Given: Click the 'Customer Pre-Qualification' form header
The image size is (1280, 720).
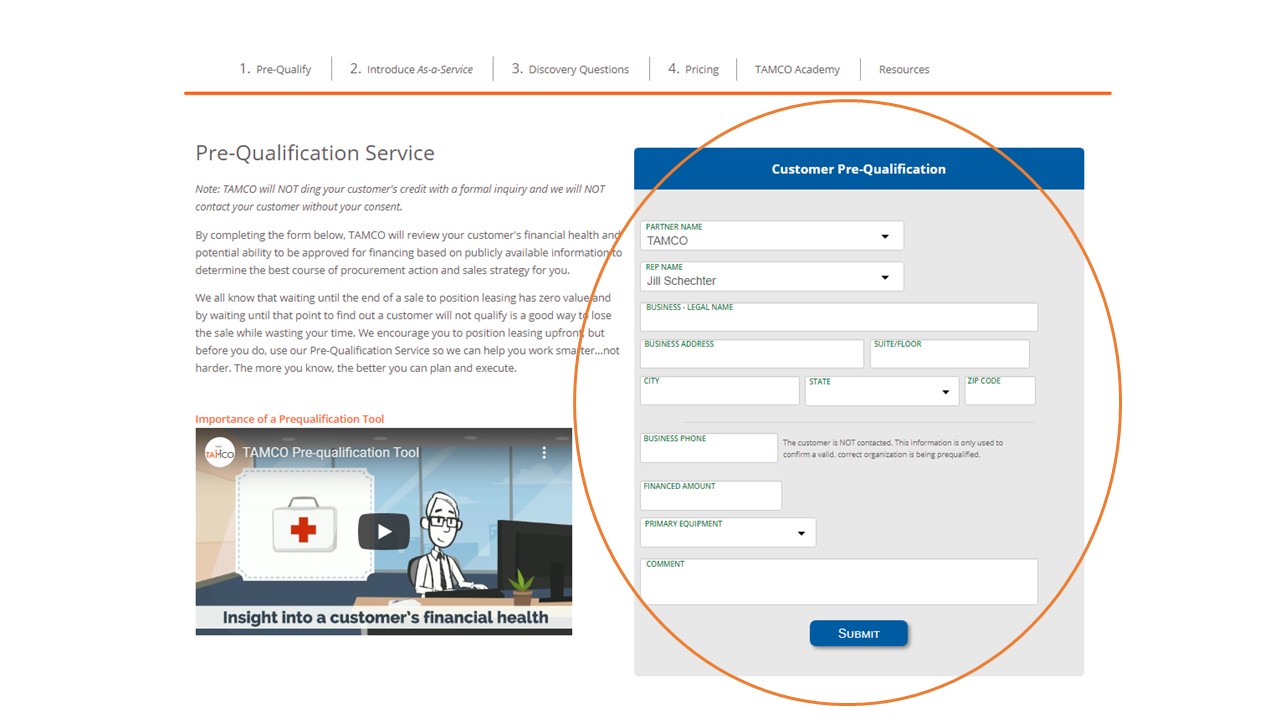Looking at the screenshot, I should [x=859, y=169].
